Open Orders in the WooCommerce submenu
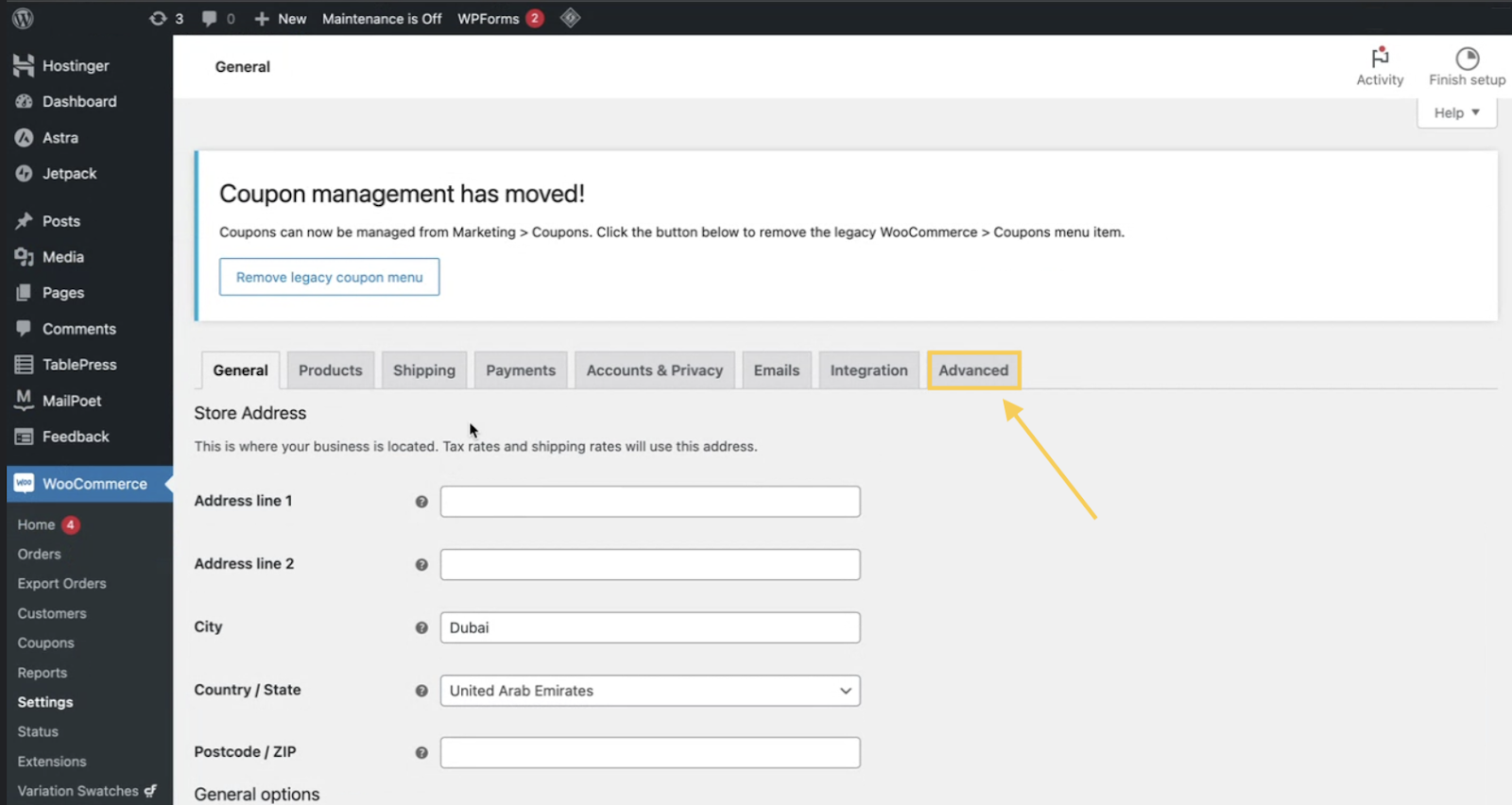The height and width of the screenshot is (805, 1512). coord(39,555)
